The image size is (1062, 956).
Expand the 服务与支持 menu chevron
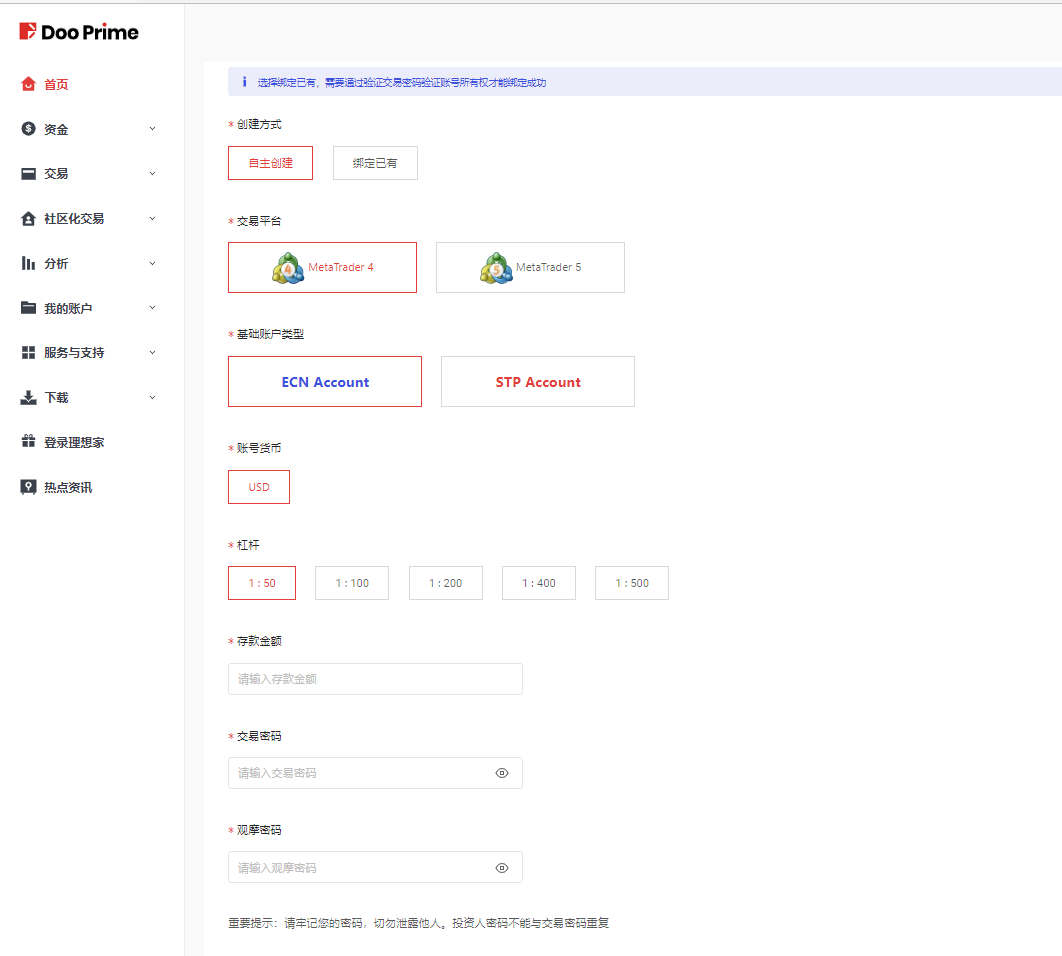tap(152, 352)
